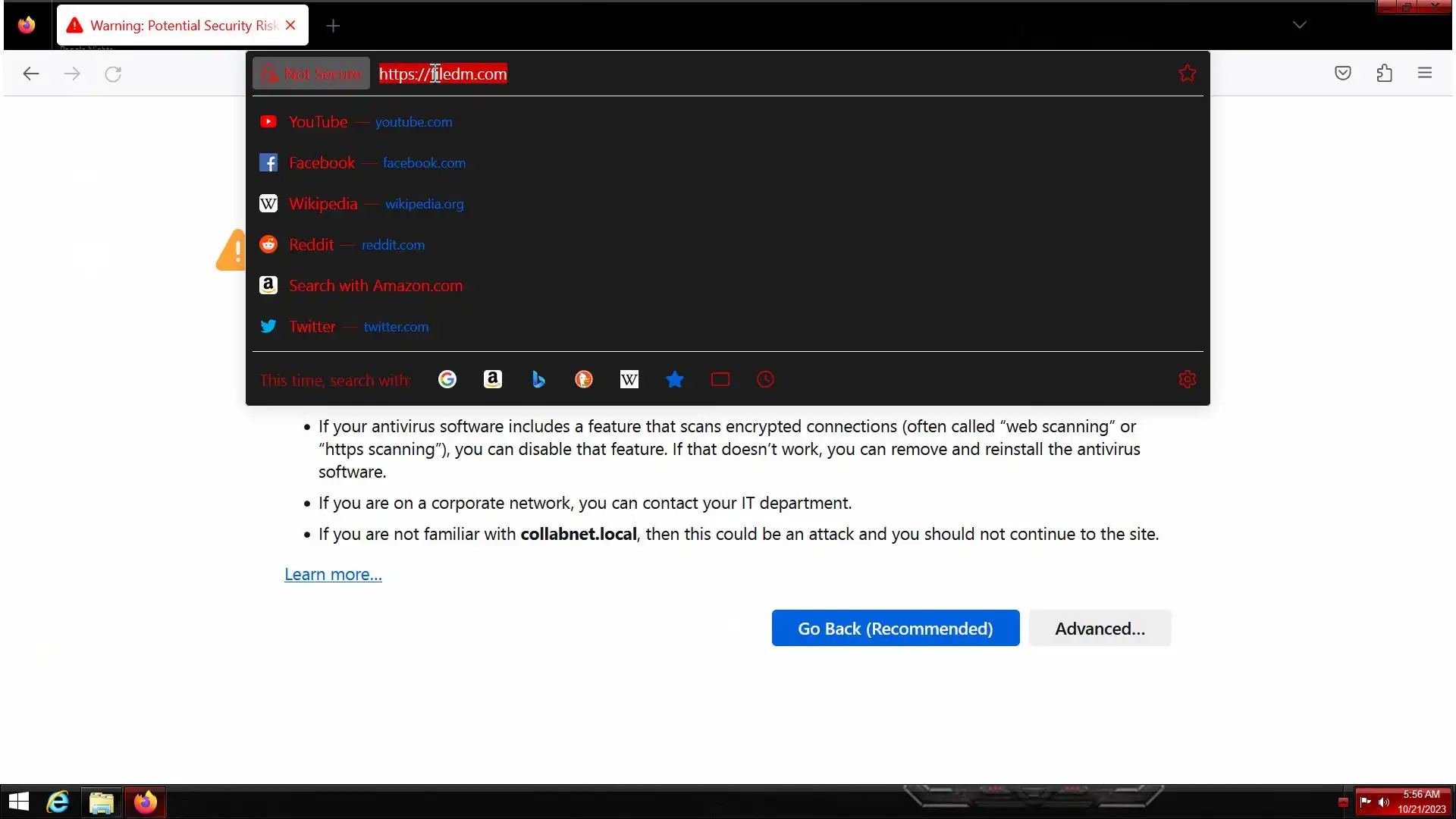Search bookmarks using the blue star icon
This screenshot has height=819, width=1456.
pyautogui.click(x=675, y=379)
